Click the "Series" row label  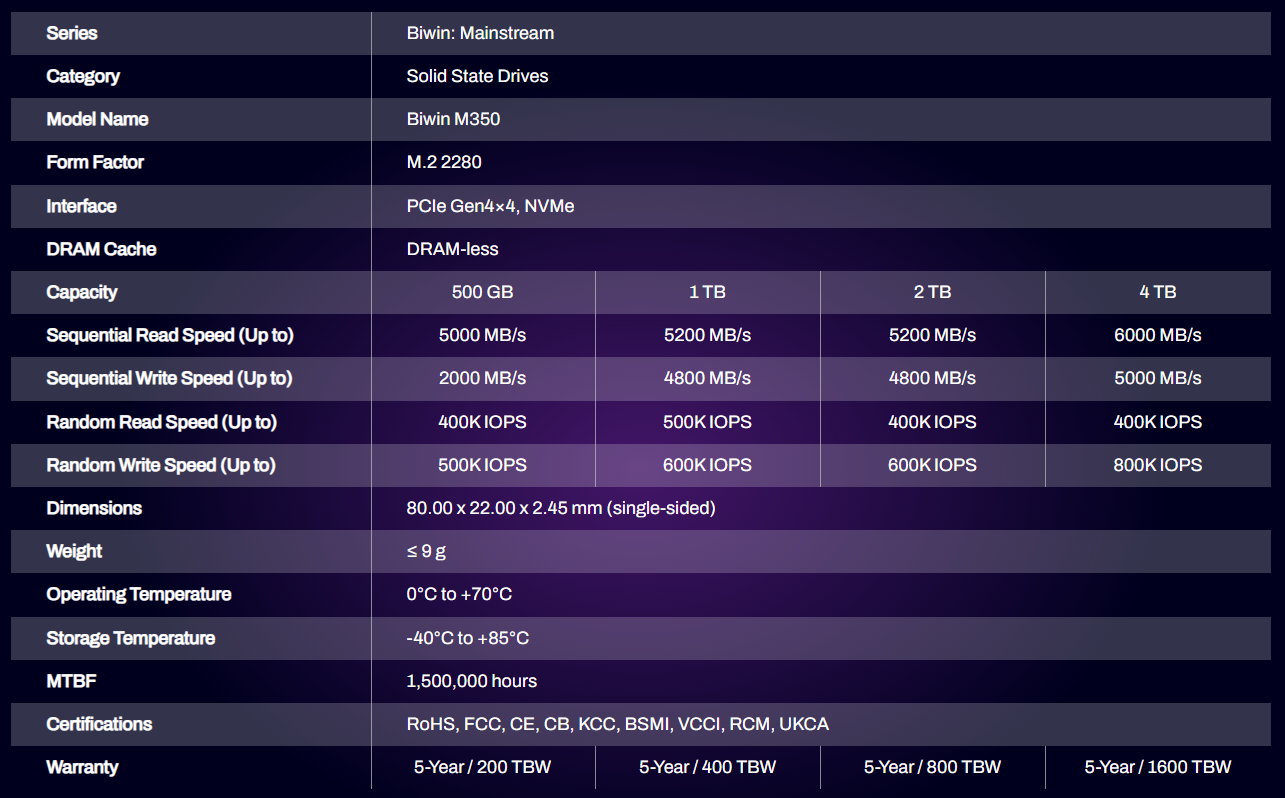tap(72, 33)
